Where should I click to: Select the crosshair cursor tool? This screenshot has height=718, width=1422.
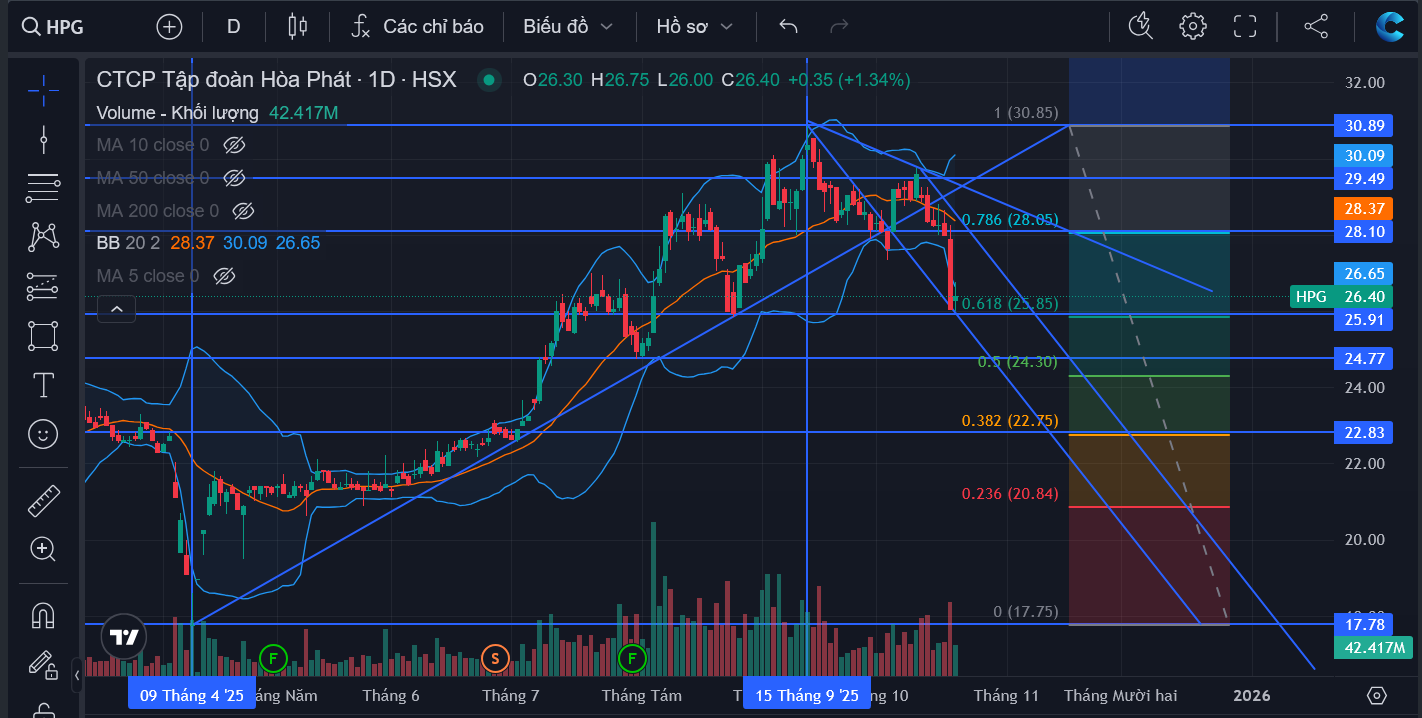(43, 90)
